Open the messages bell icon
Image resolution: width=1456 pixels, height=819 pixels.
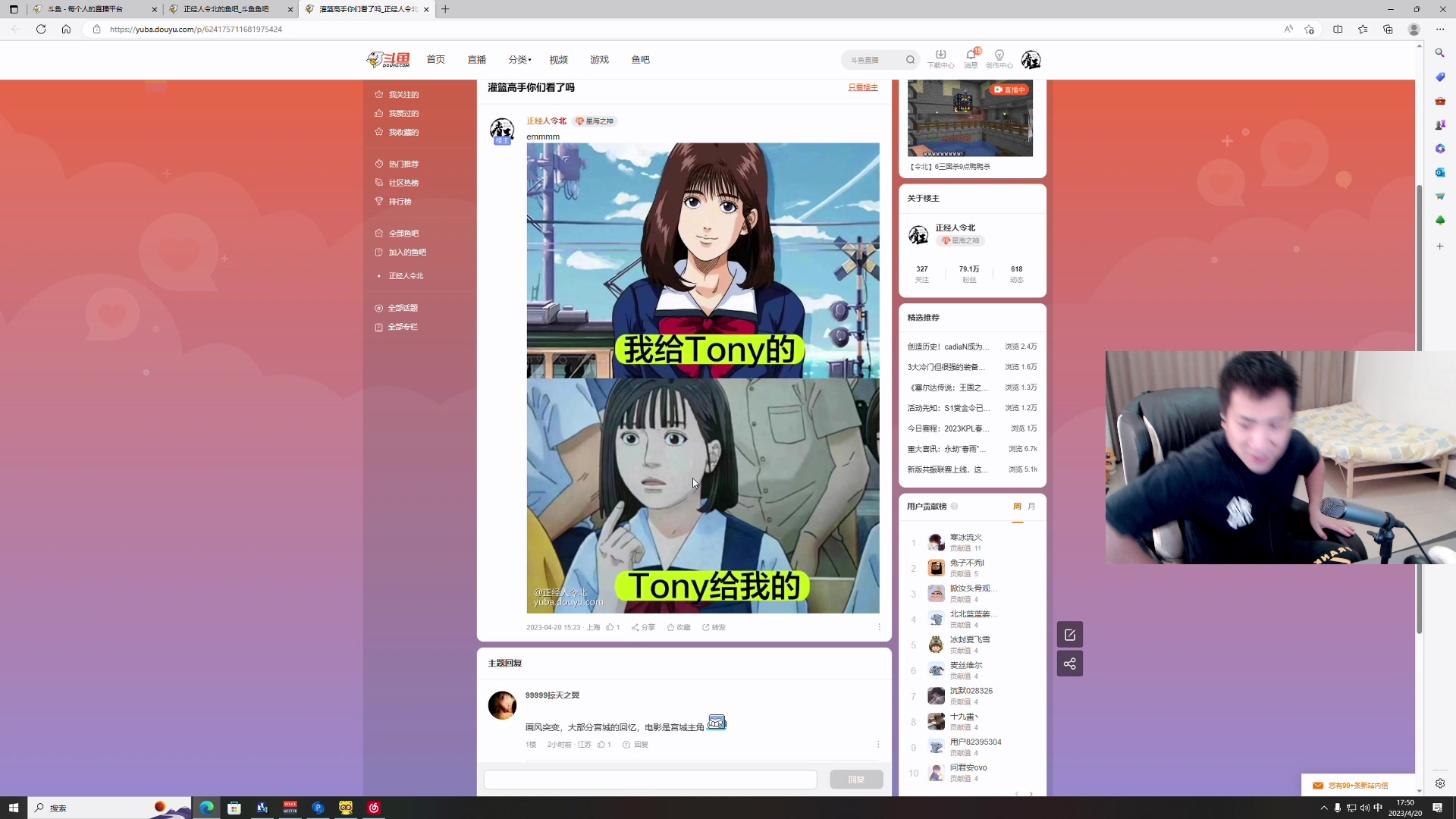(x=971, y=58)
